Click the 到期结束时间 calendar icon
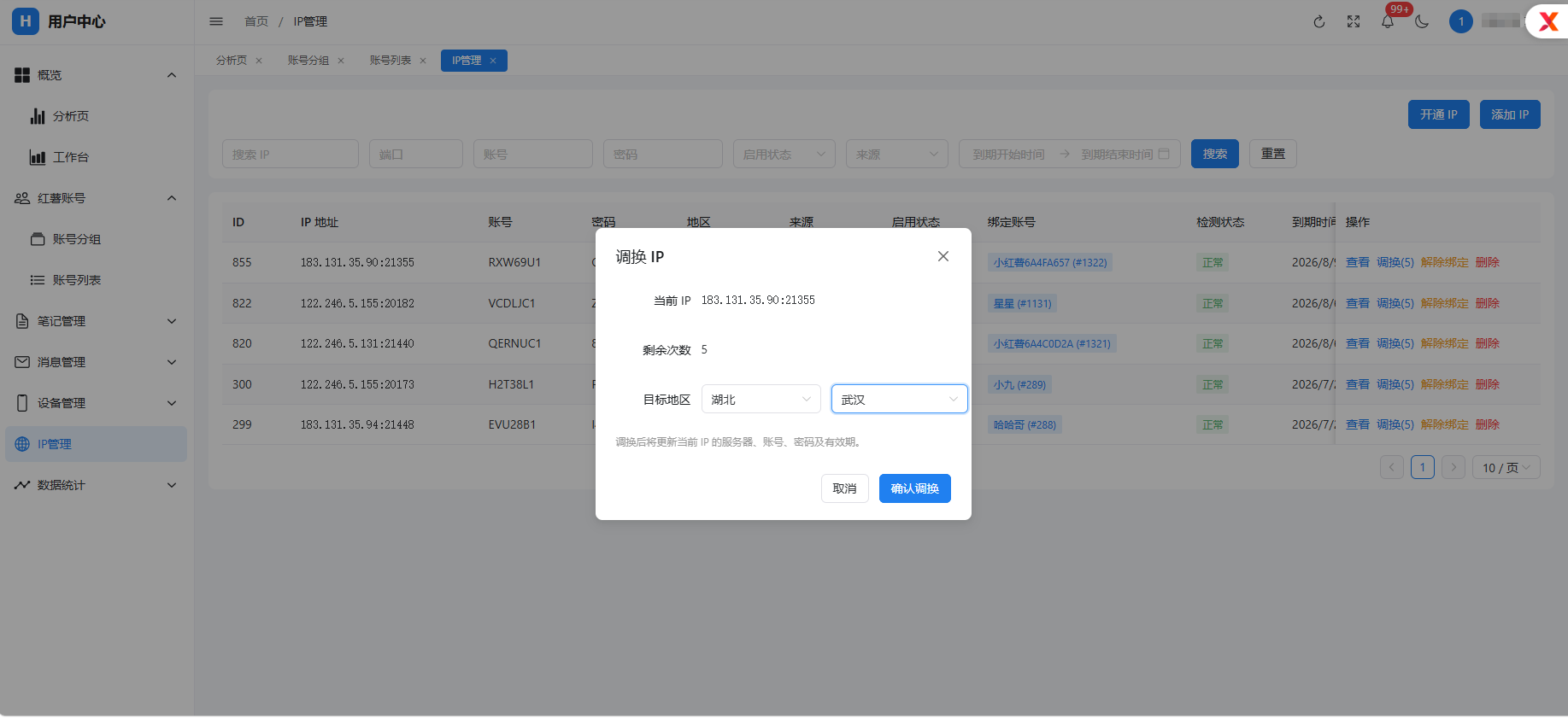The image size is (1568, 719). click(1164, 154)
